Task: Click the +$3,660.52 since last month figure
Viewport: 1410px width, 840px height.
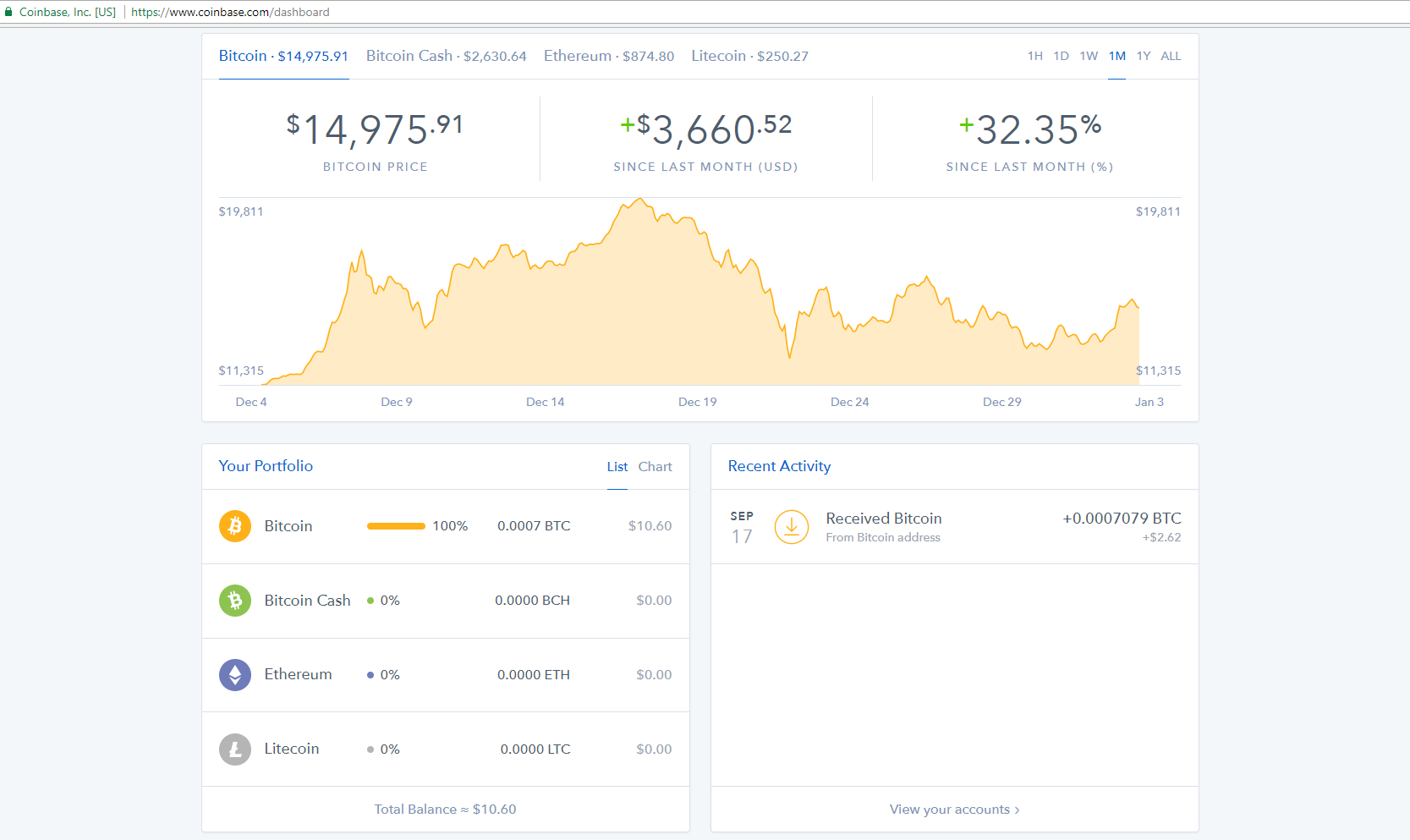Action: [x=706, y=129]
